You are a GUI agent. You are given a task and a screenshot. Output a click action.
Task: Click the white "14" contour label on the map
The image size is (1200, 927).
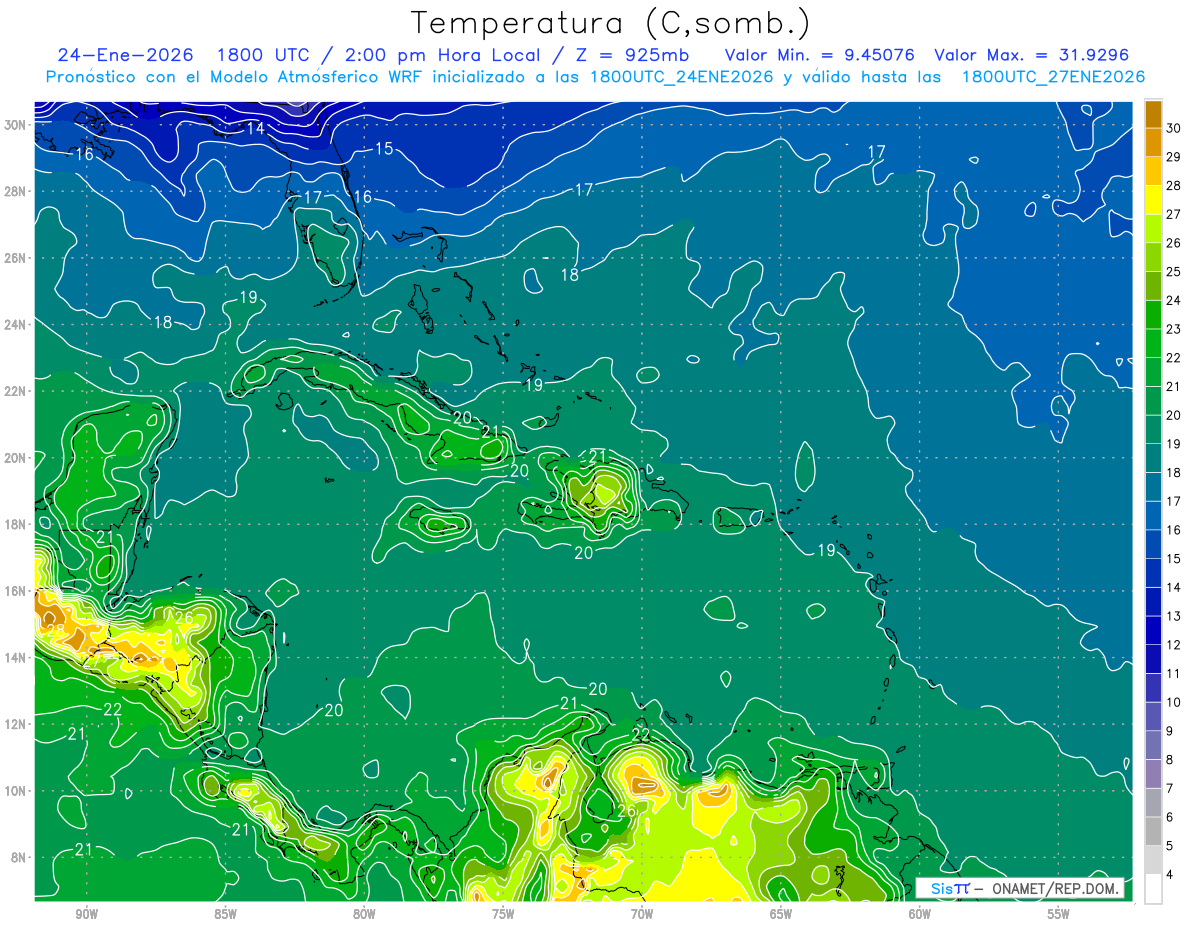(255, 128)
